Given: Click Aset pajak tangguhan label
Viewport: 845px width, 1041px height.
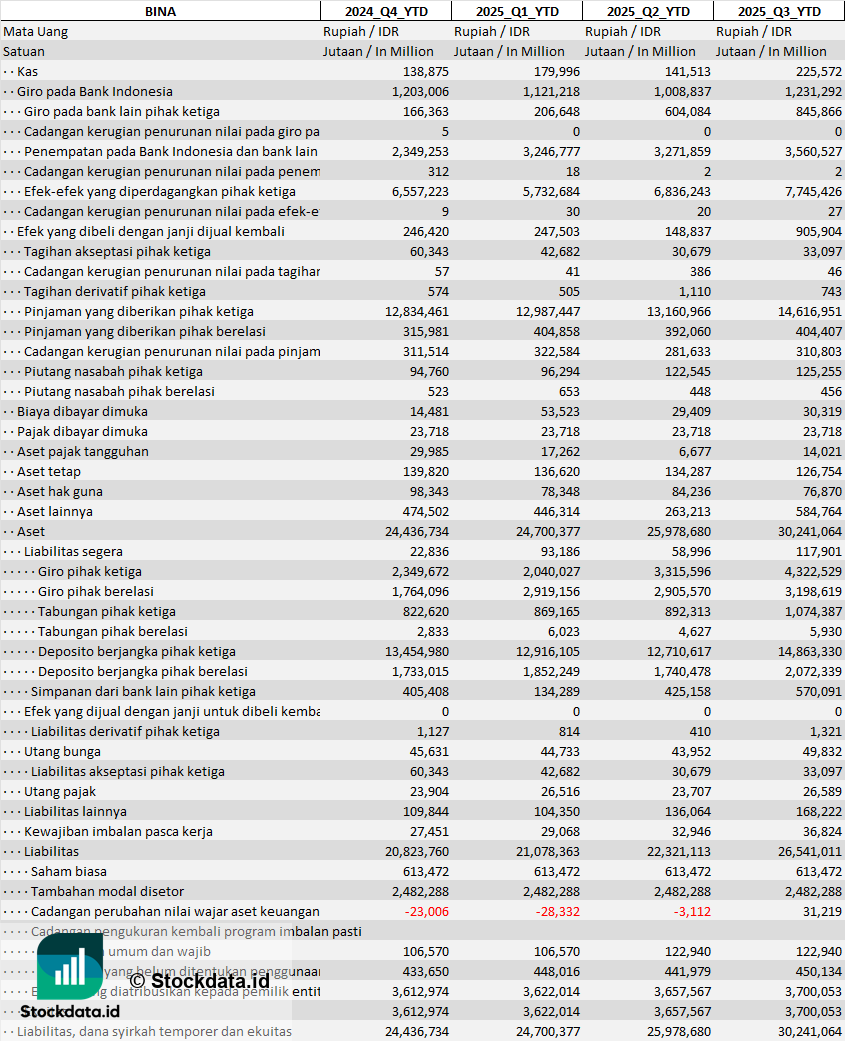Looking at the screenshot, I should pyautogui.click(x=83, y=451).
